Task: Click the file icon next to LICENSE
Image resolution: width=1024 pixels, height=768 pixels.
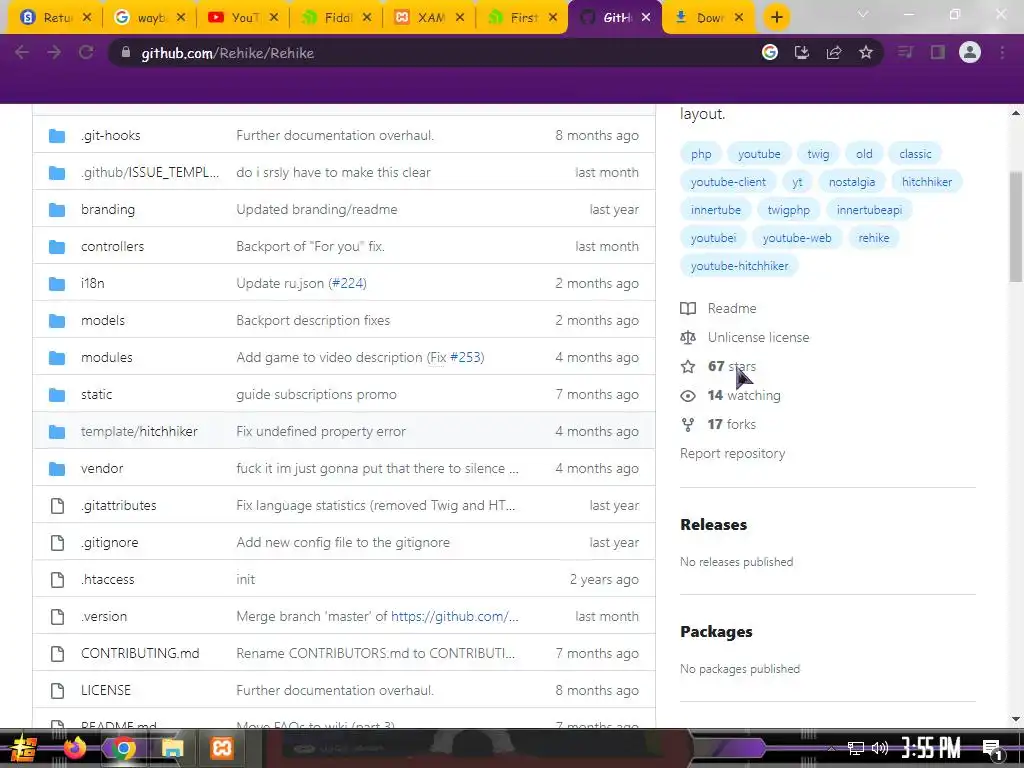Action: point(57,690)
